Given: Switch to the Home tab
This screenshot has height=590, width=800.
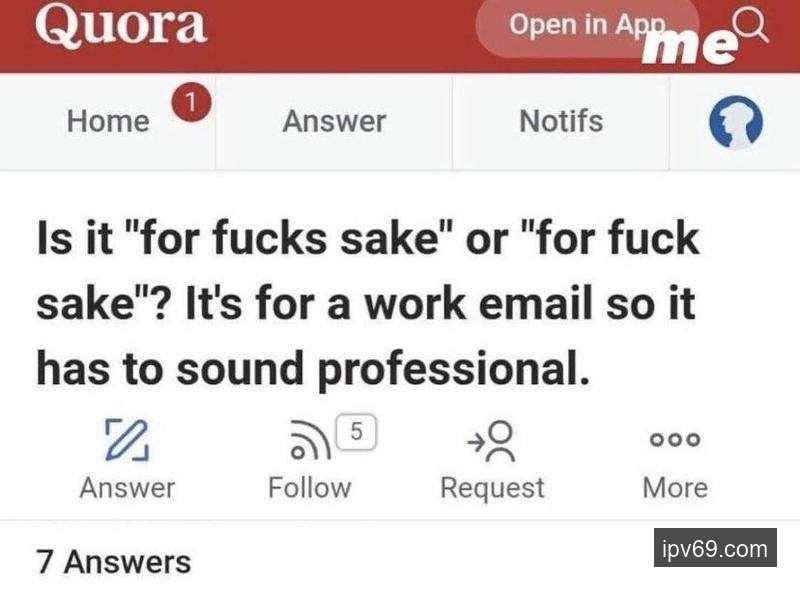Looking at the screenshot, I should (108, 122).
